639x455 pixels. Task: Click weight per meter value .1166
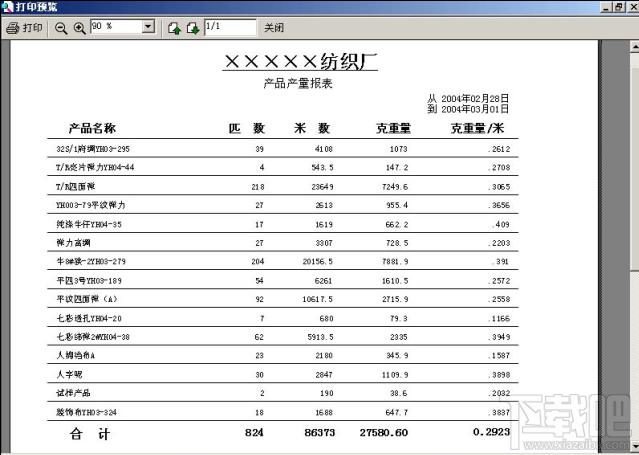pos(499,318)
